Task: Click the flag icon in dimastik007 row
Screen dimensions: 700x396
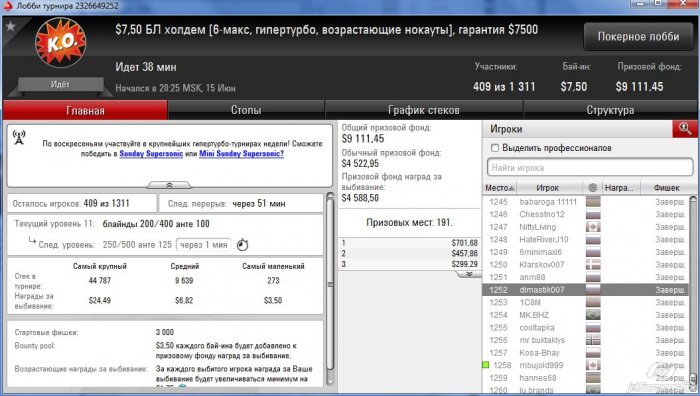Action: (593, 290)
